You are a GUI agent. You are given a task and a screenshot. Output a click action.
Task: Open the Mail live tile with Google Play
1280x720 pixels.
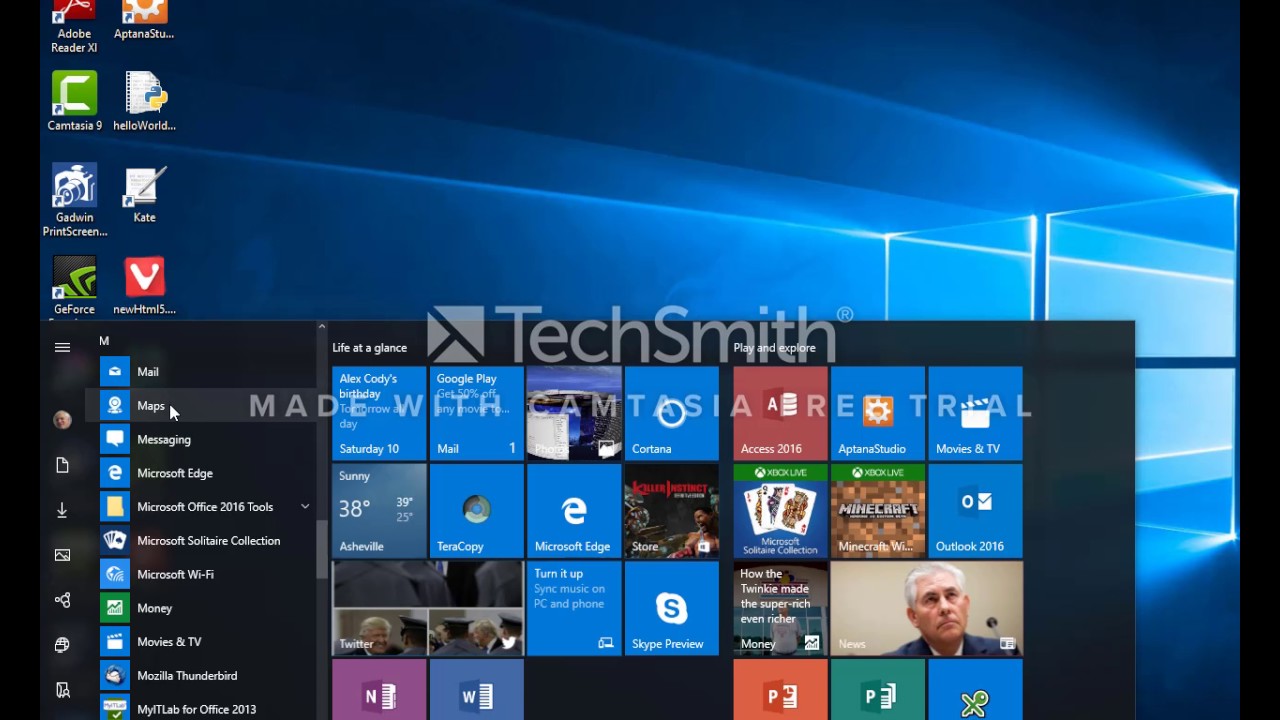477,414
